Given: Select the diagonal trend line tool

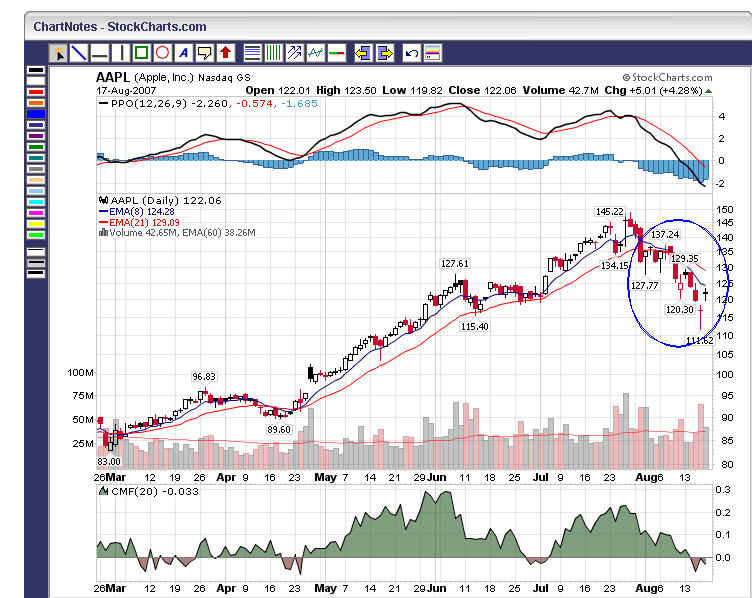Looking at the screenshot, I should pos(79,53).
